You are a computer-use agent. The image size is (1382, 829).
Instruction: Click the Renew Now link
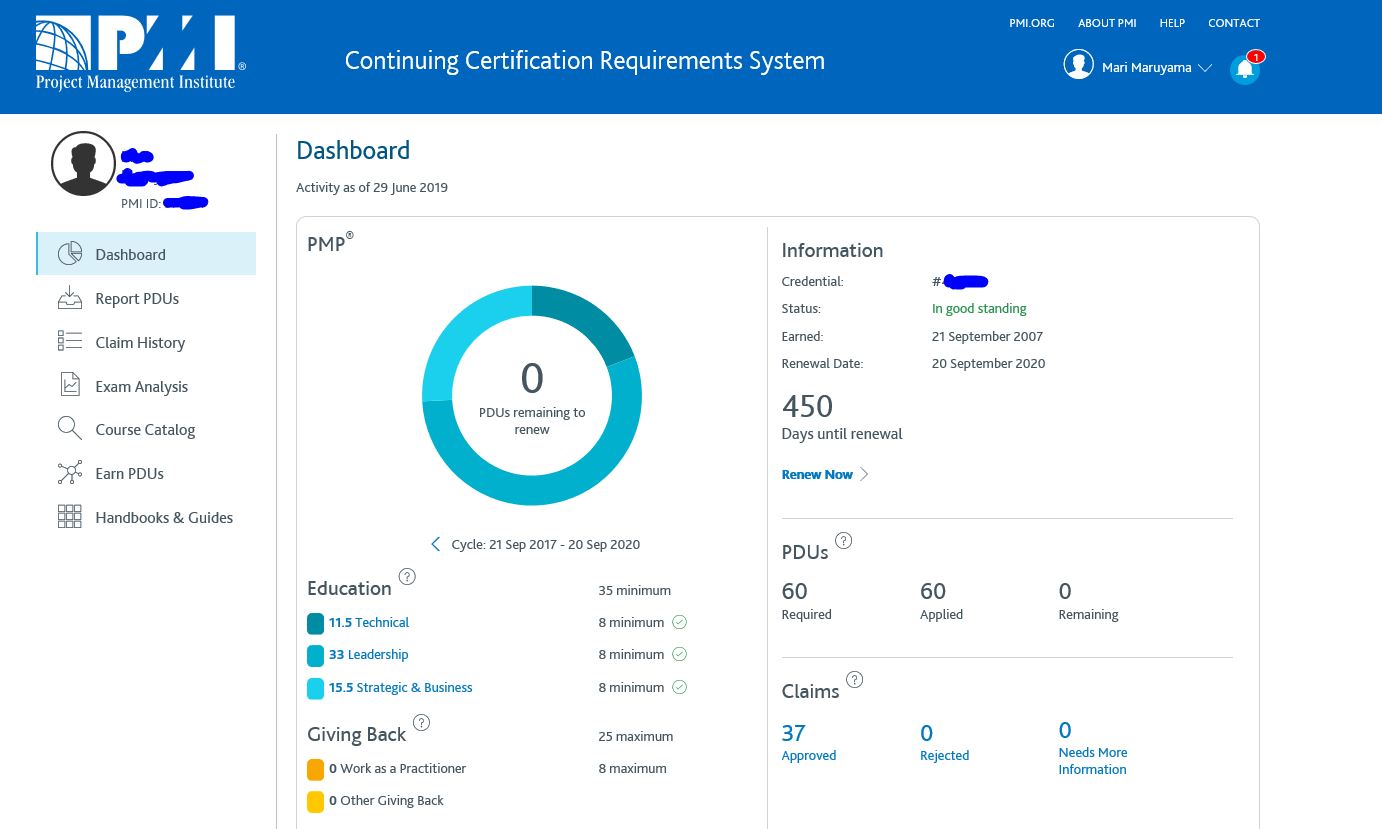(x=817, y=474)
